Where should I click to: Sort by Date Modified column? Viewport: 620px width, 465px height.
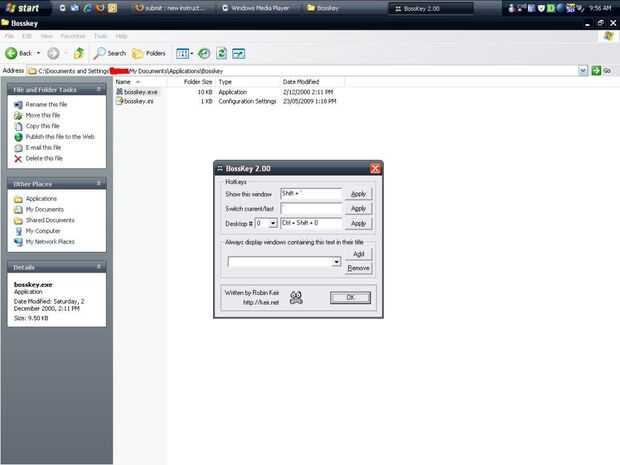click(x=312, y=82)
